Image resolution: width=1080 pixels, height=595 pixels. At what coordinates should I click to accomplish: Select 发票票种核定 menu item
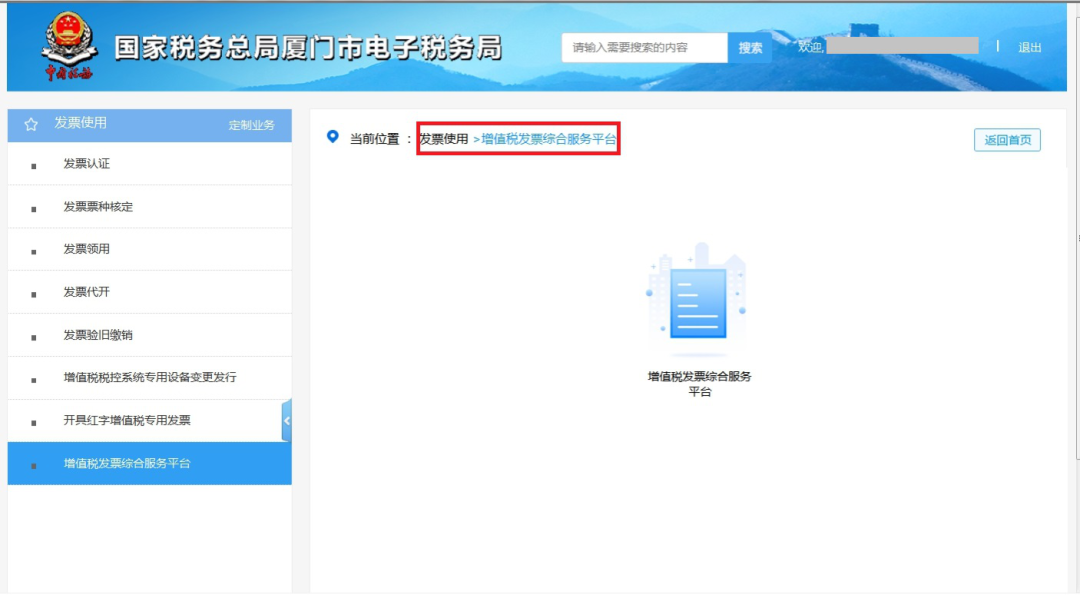click(98, 207)
